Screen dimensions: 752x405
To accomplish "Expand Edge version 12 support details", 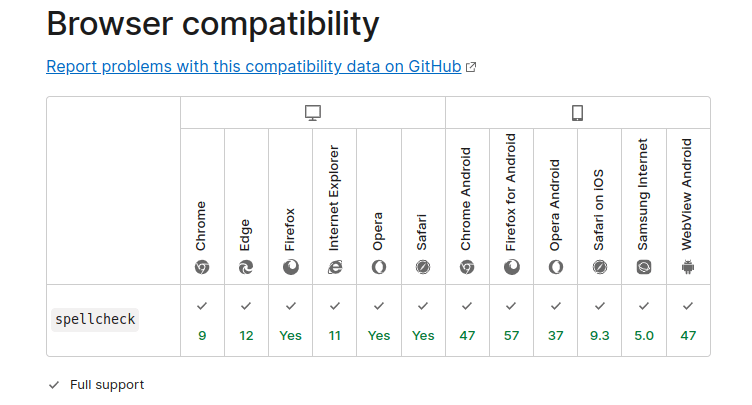I will (246, 320).
